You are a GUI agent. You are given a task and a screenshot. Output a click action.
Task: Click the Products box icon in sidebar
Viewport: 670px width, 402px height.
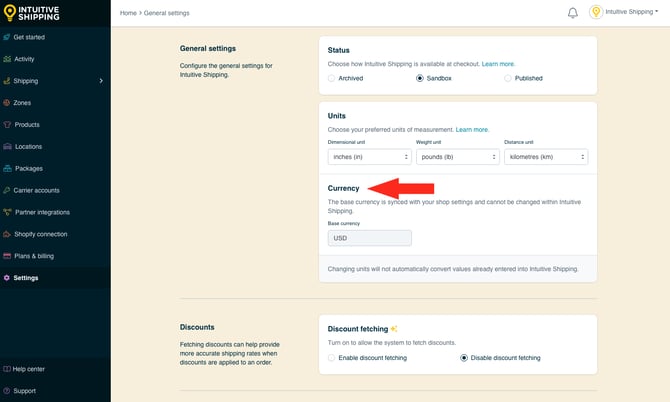tap(8, 125)
